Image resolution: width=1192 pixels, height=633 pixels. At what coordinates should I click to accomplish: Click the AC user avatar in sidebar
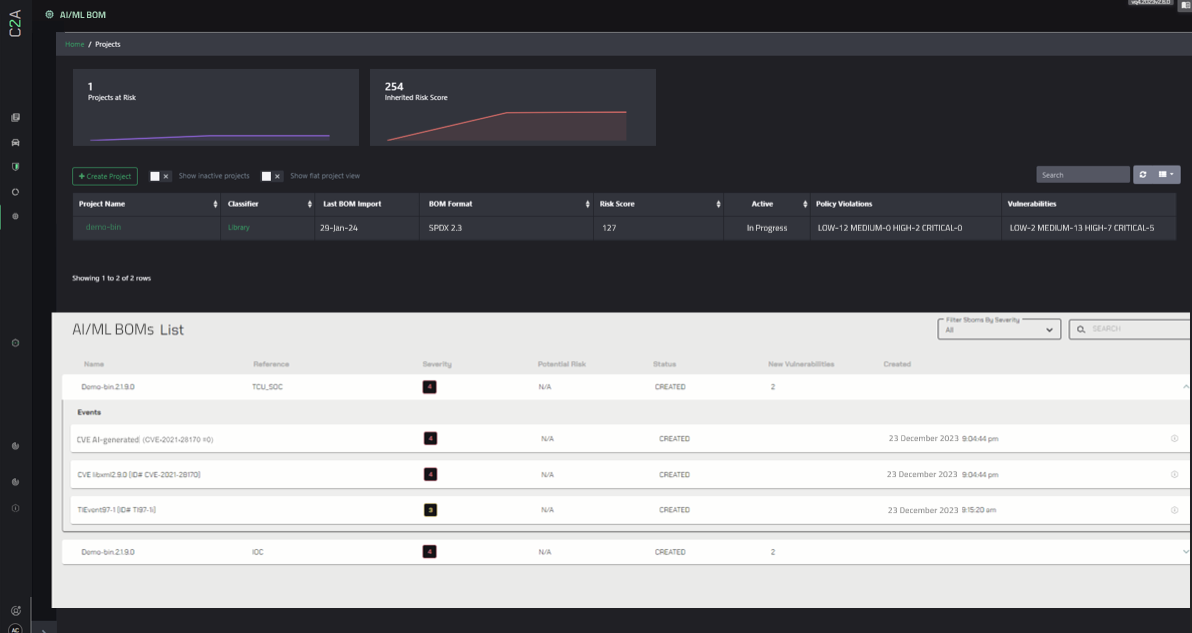tap(15, 629)
